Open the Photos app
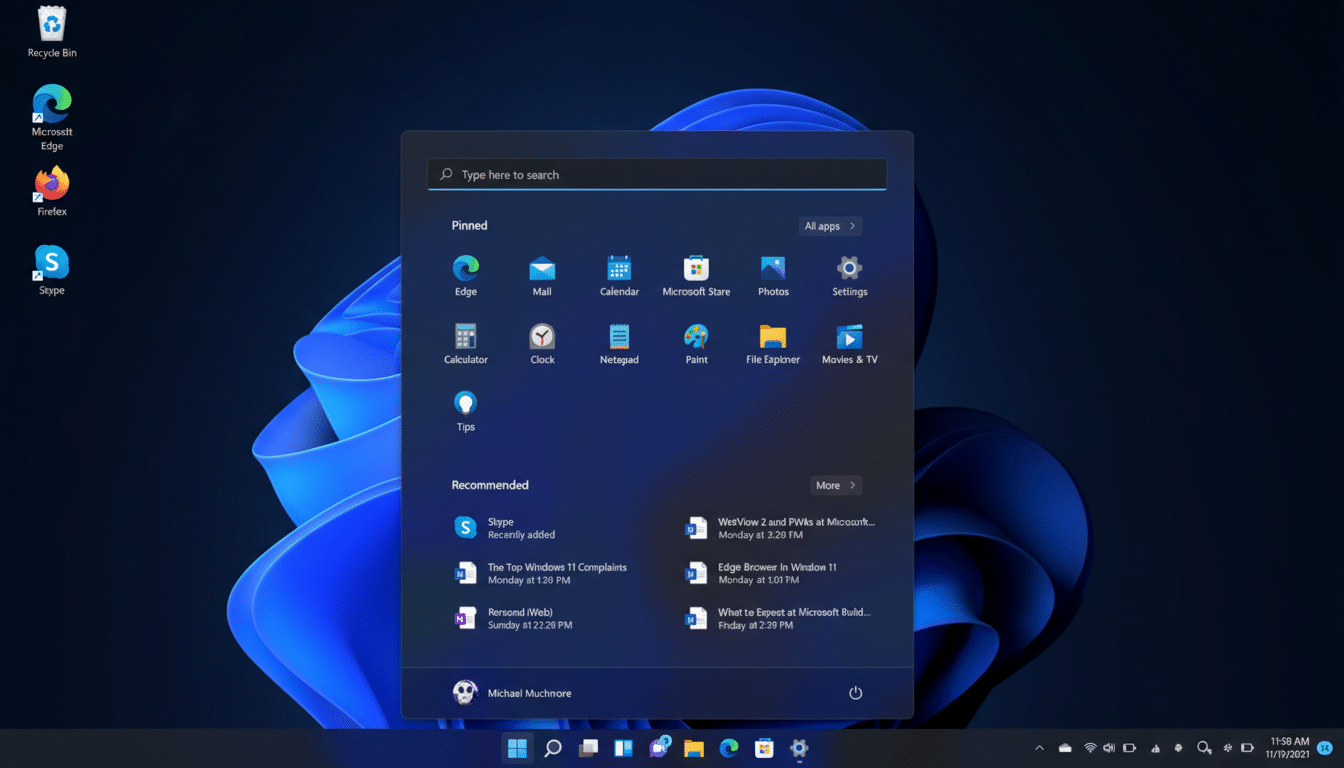Image resolution: width=1344 pixels, height=768 pixels. [772, 270]
